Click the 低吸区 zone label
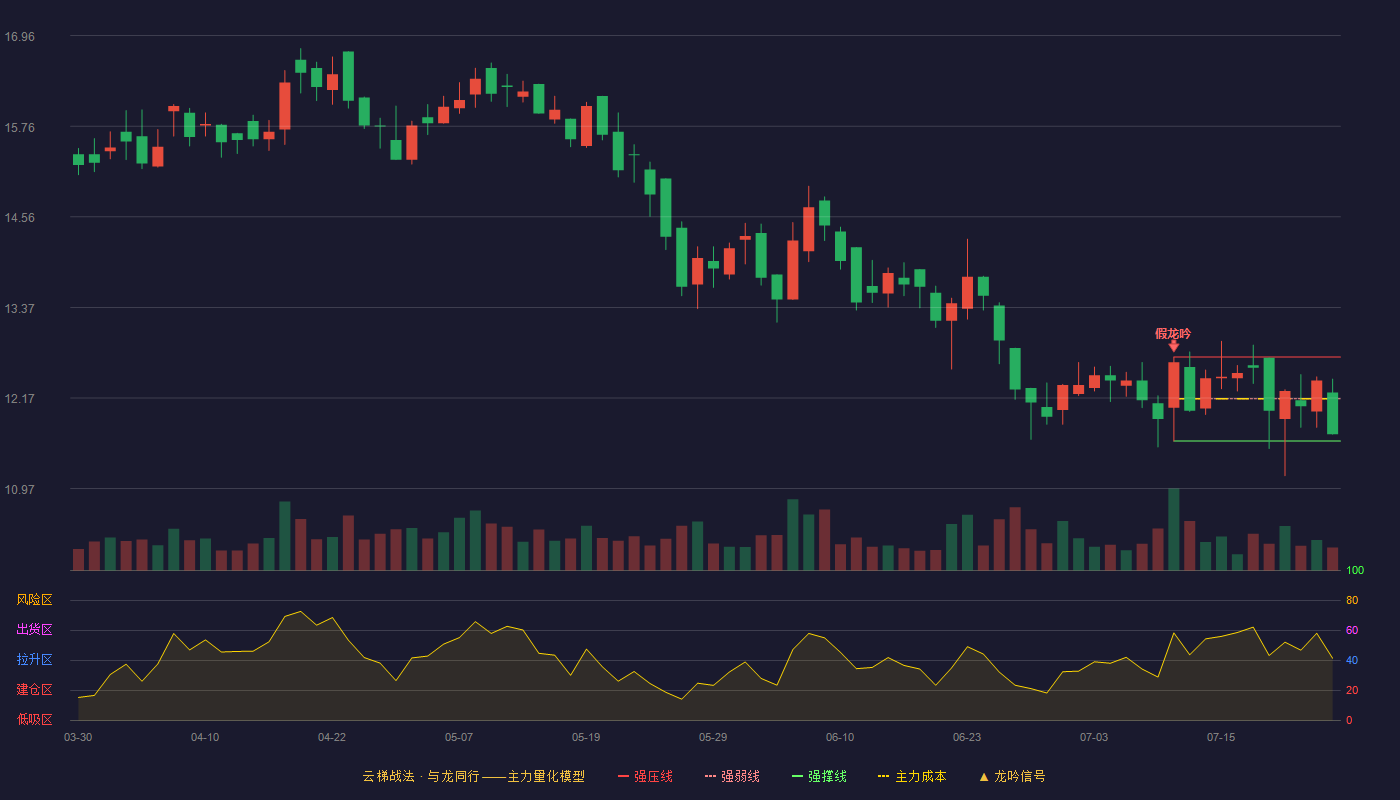Image resolution: width=1400 pixels, height=800 pixels. pos(34,719)
